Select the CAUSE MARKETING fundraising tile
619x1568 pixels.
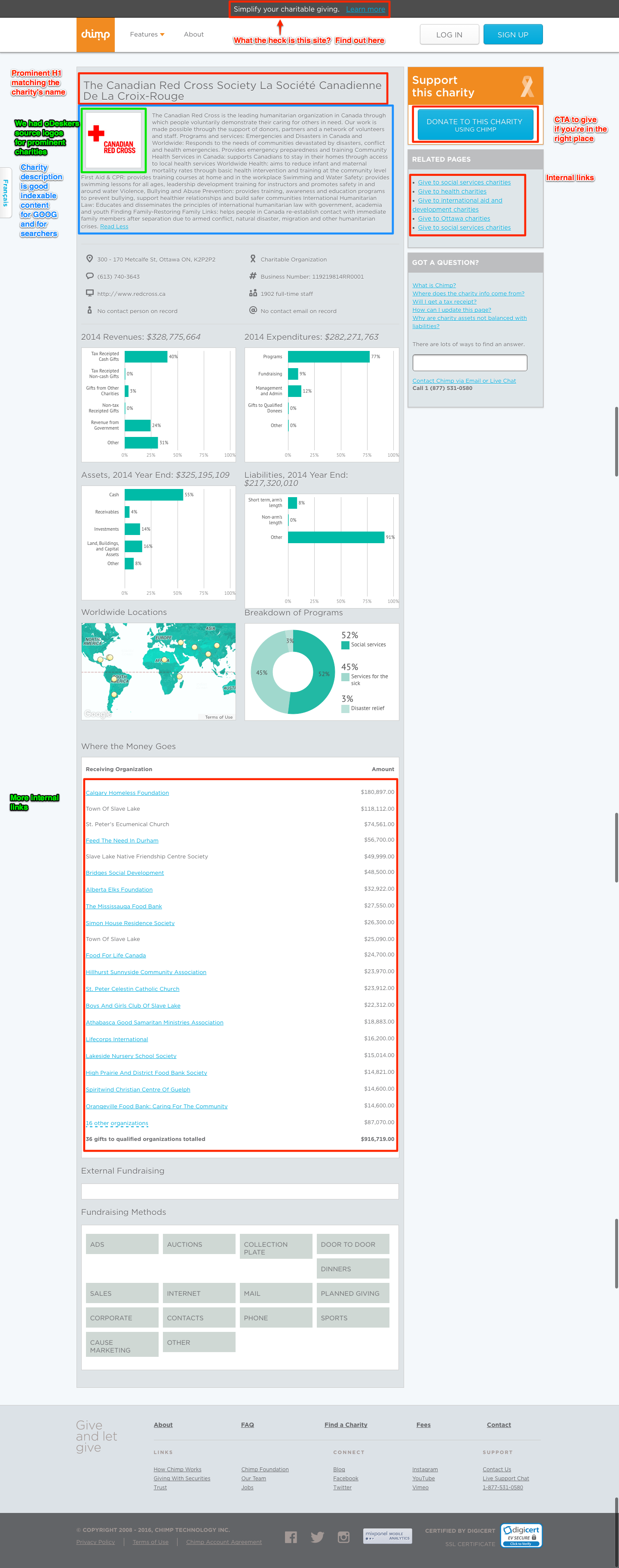(x=122, y=1344)
